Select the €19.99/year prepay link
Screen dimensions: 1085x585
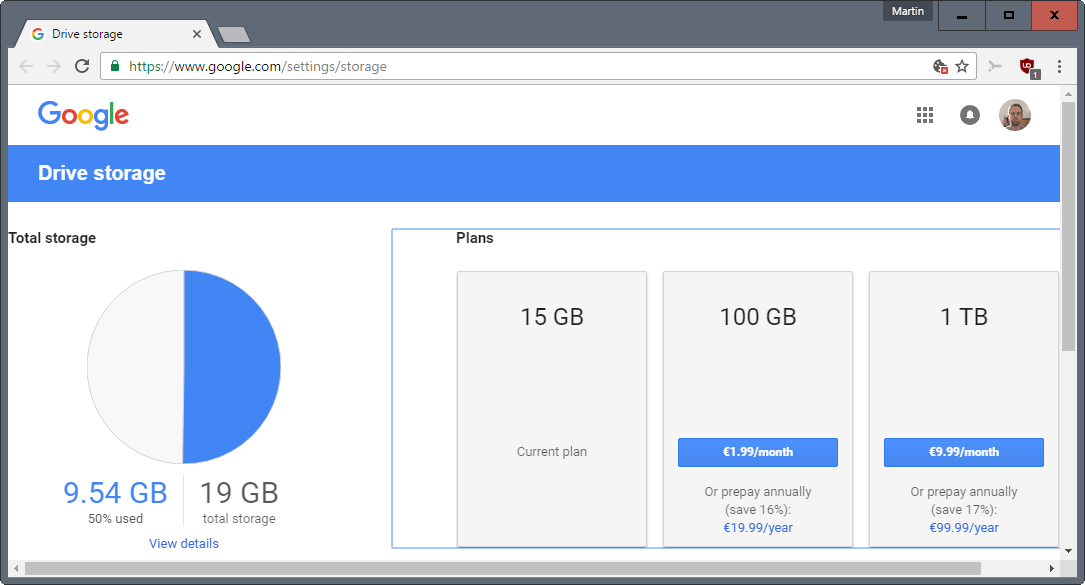pos(758,528)
